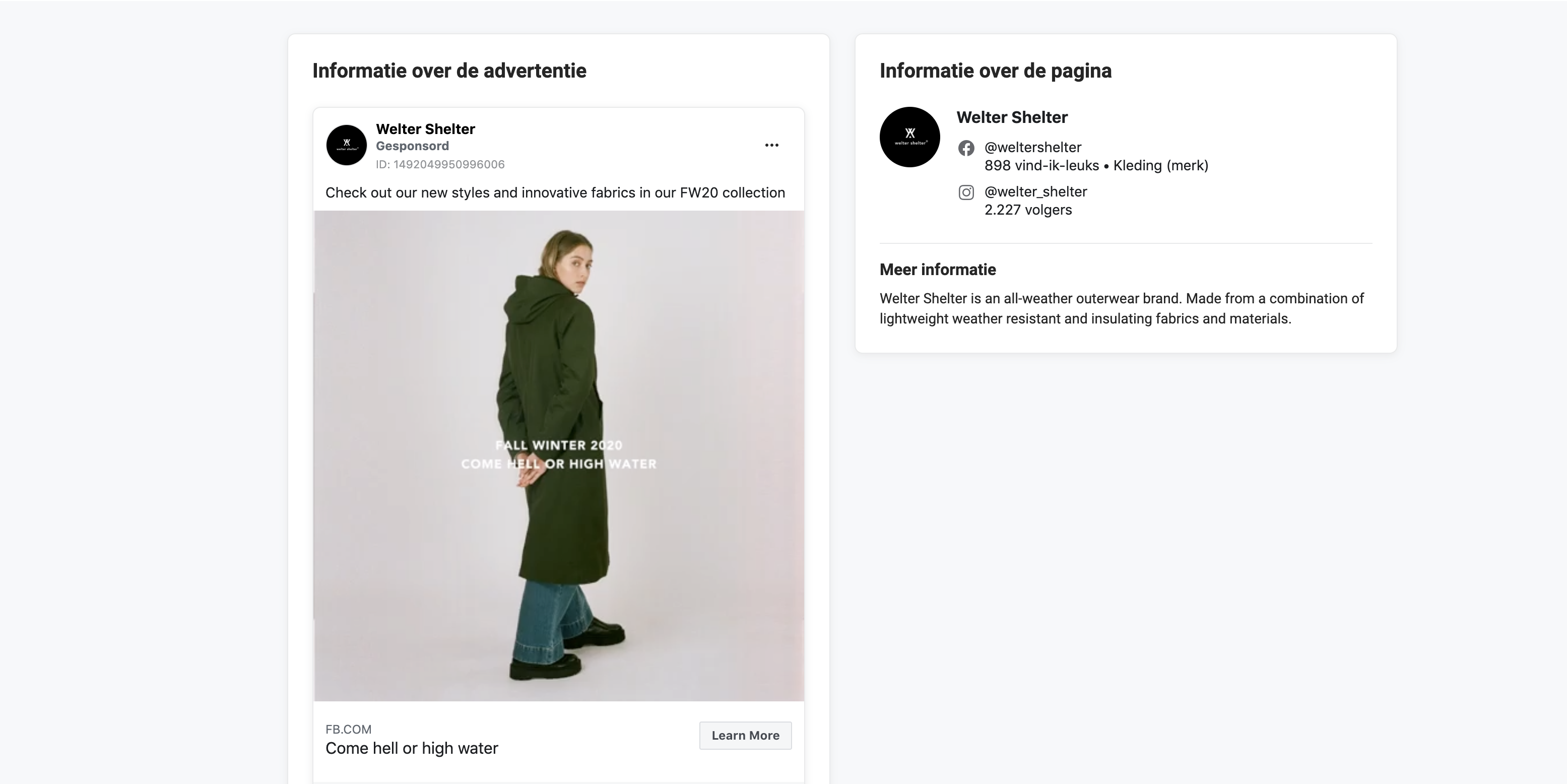
Task: Open the three-dot ad options menu
Action: (771, 146)
